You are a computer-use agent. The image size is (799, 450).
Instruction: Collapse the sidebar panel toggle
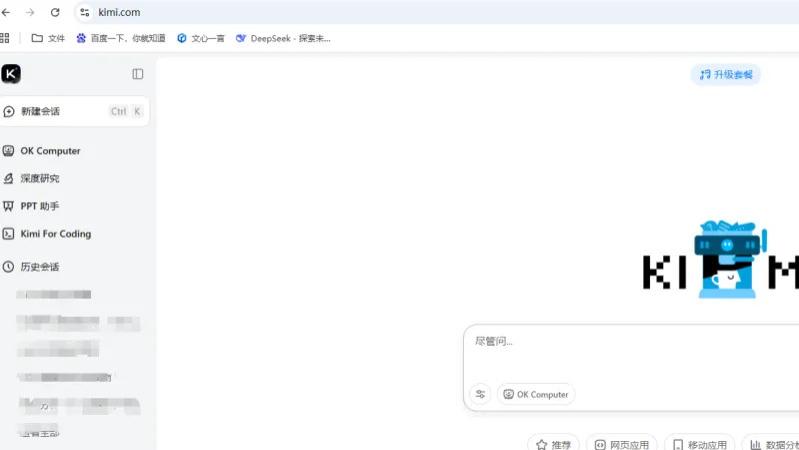pyautogui.click(x=138, y=74)
